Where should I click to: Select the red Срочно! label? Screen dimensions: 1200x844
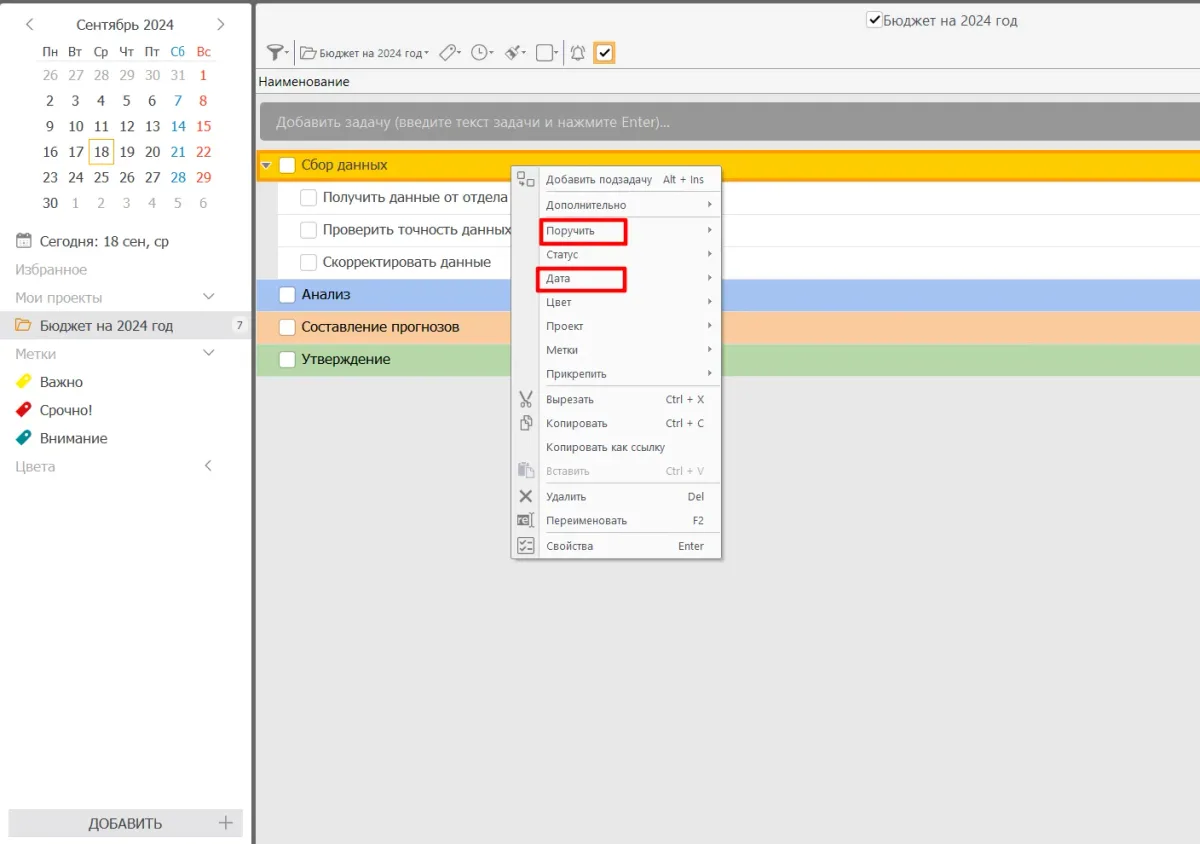[x=66, y=410]
